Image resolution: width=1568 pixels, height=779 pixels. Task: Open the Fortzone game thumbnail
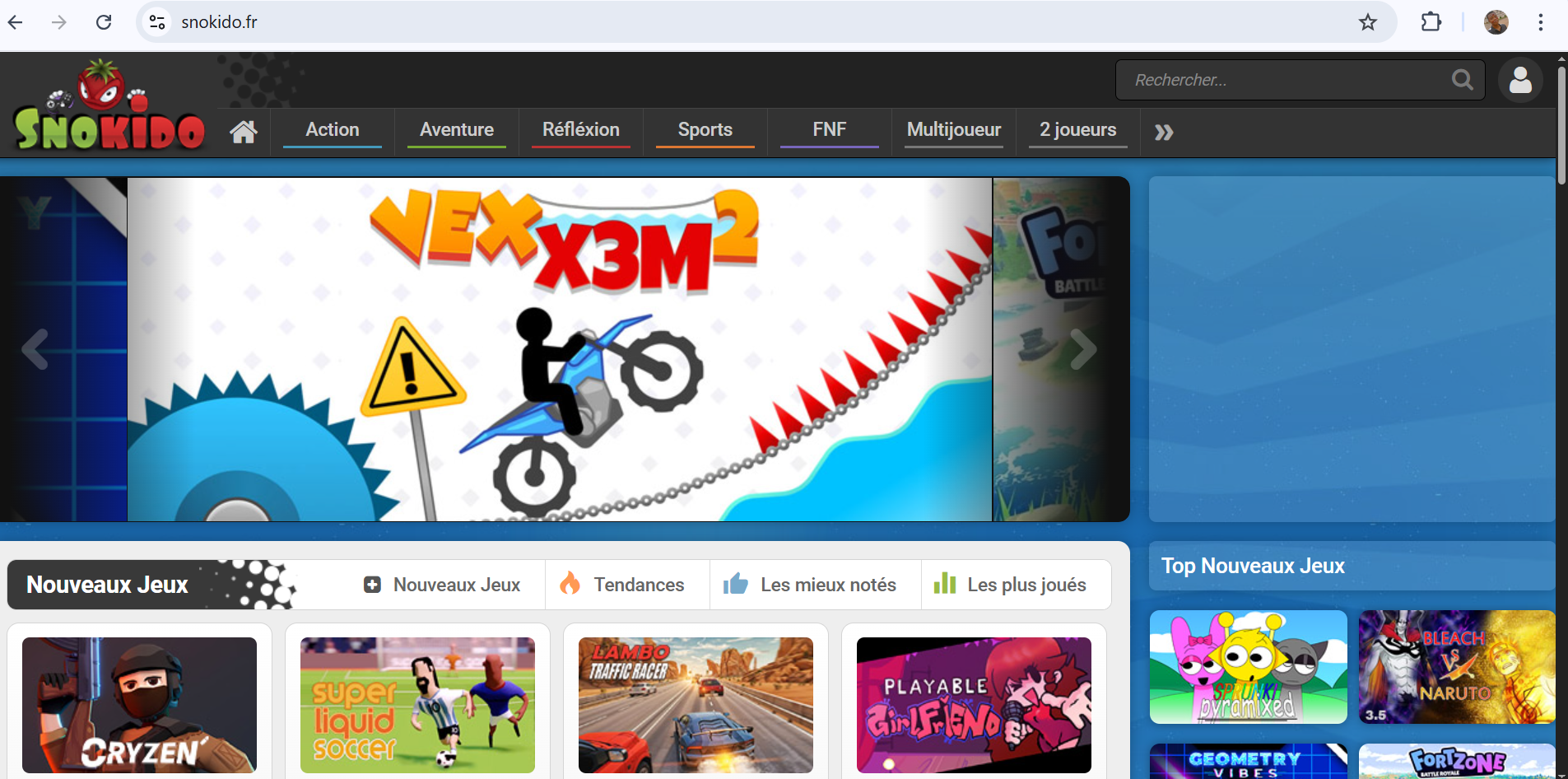[x=1457, y=762]
